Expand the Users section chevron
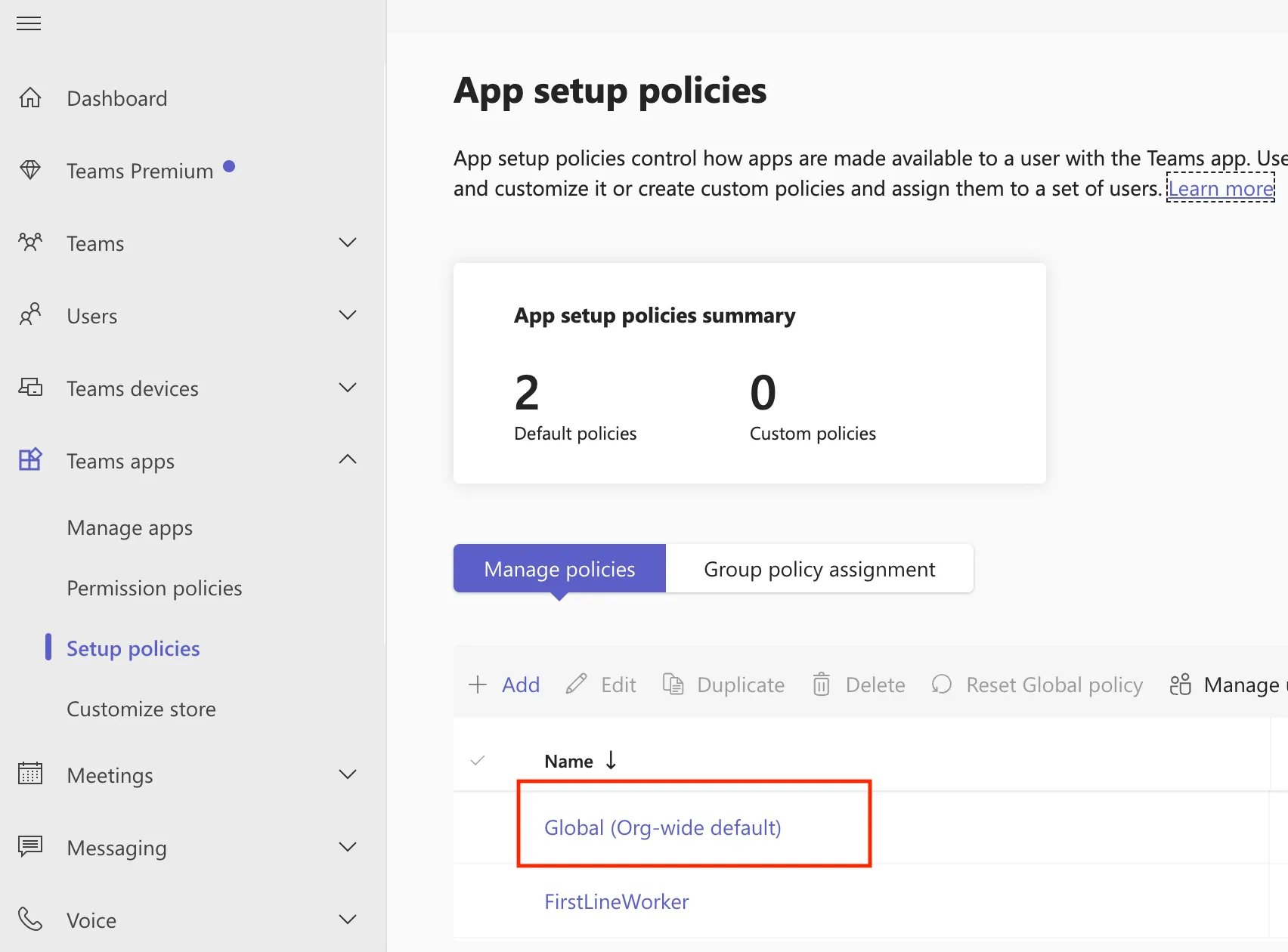The image size is (1288, 952). 348,315
